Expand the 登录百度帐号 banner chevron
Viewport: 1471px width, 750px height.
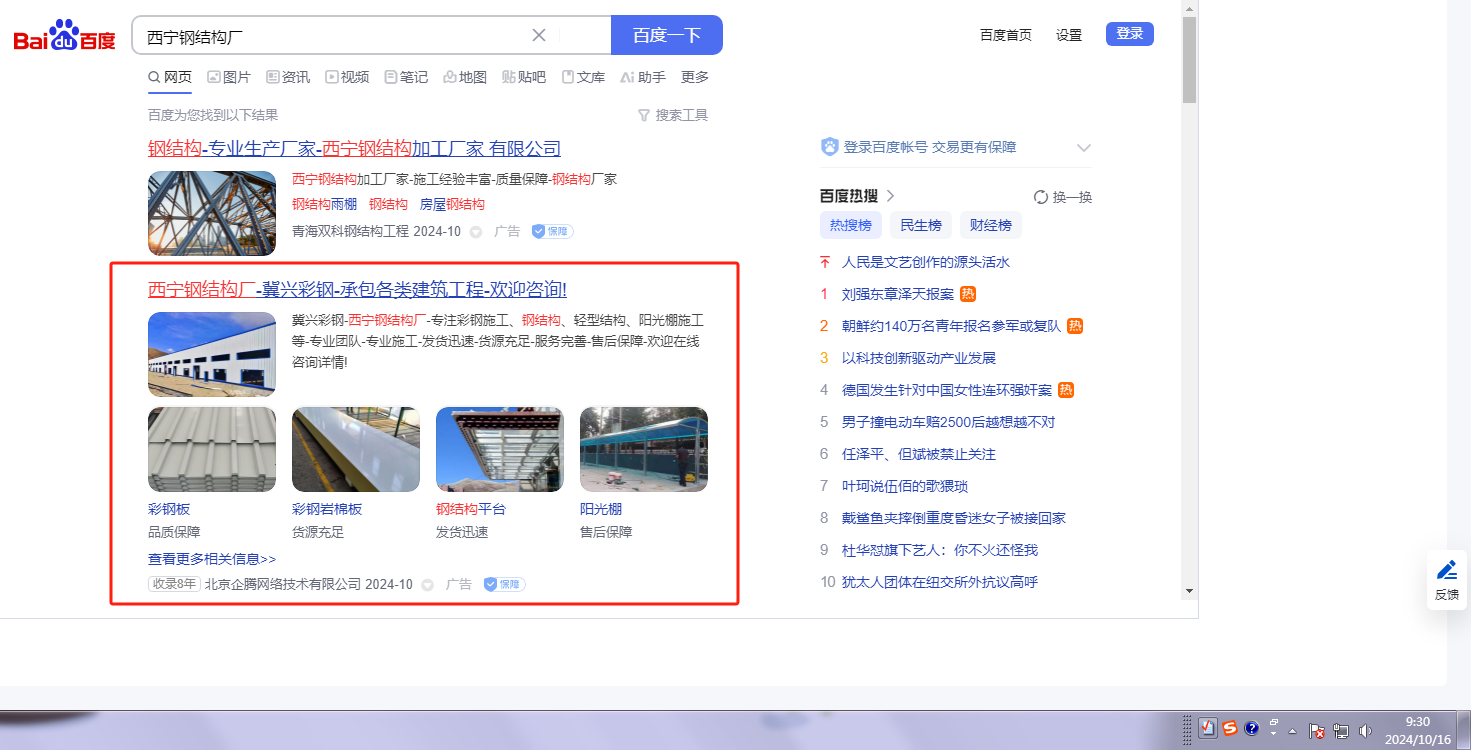1083,148
